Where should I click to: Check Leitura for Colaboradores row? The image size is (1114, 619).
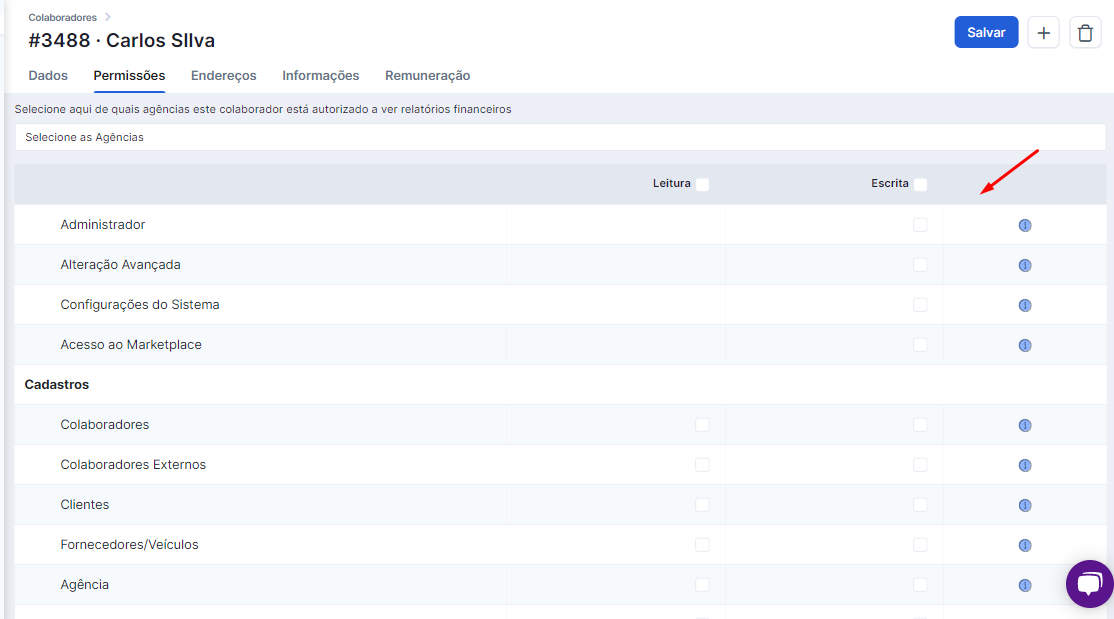click(702, 425)
